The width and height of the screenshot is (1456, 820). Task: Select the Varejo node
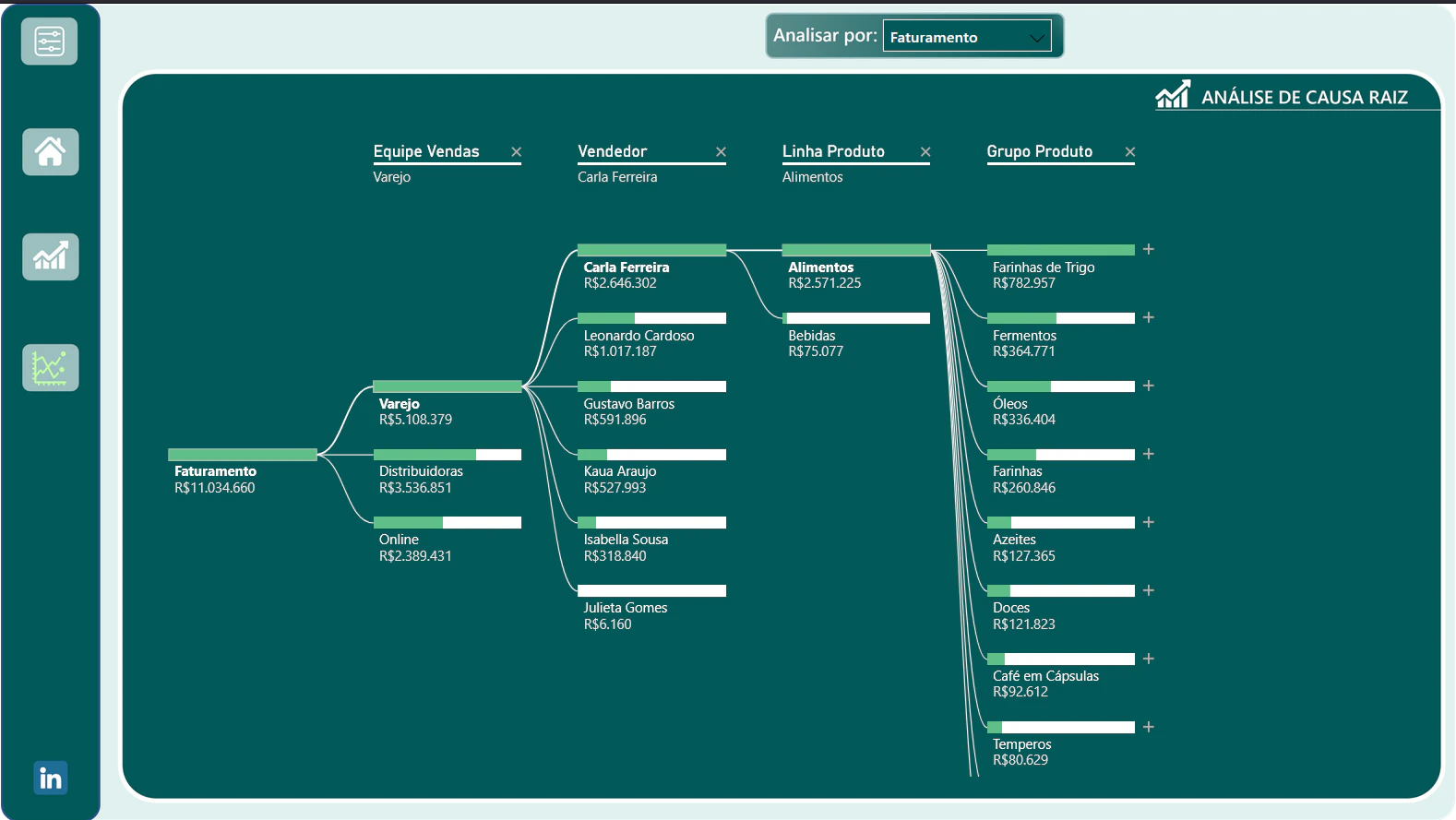click(x=448, y=404)
